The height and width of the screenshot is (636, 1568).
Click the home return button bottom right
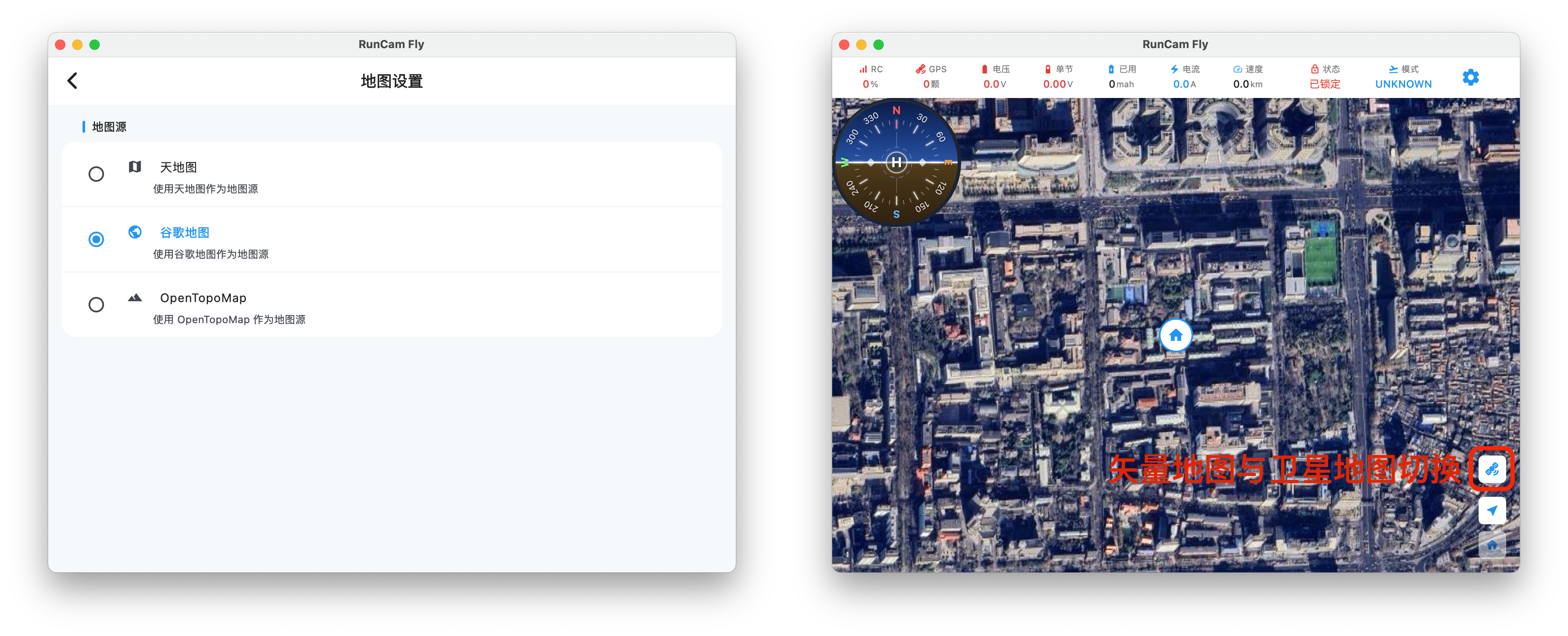(1492, 545)
